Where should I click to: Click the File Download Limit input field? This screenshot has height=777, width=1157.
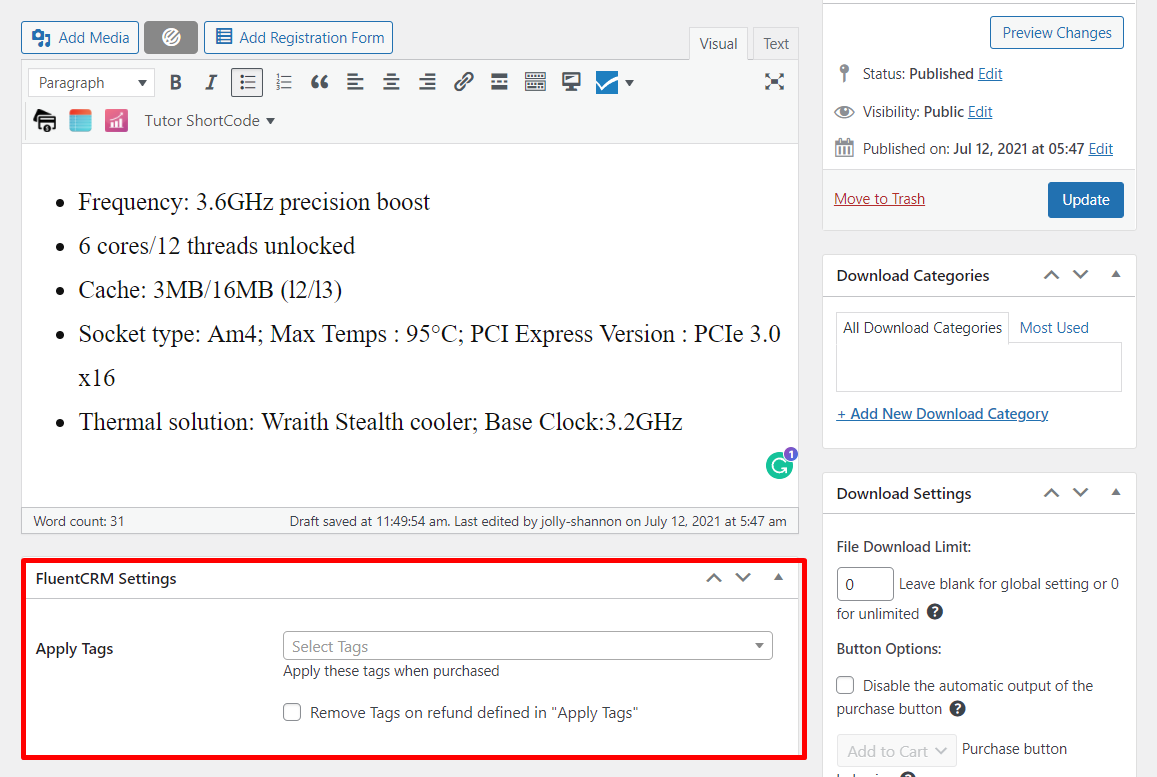click(865, 584)
